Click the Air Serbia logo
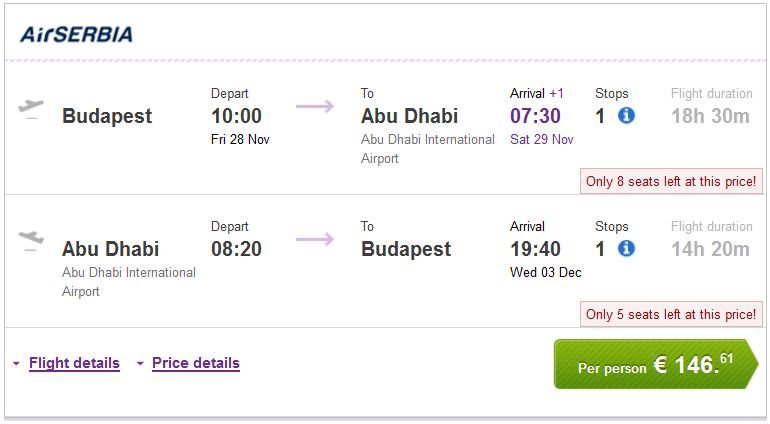Image resolution: width=770 pixels, height=424 pixels. point(76,35)
